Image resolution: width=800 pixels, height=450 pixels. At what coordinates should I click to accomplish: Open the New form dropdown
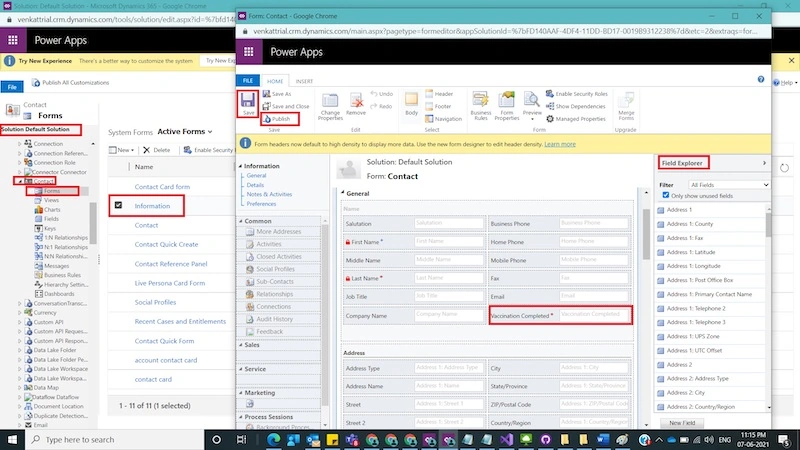click(x=121, y=150)
